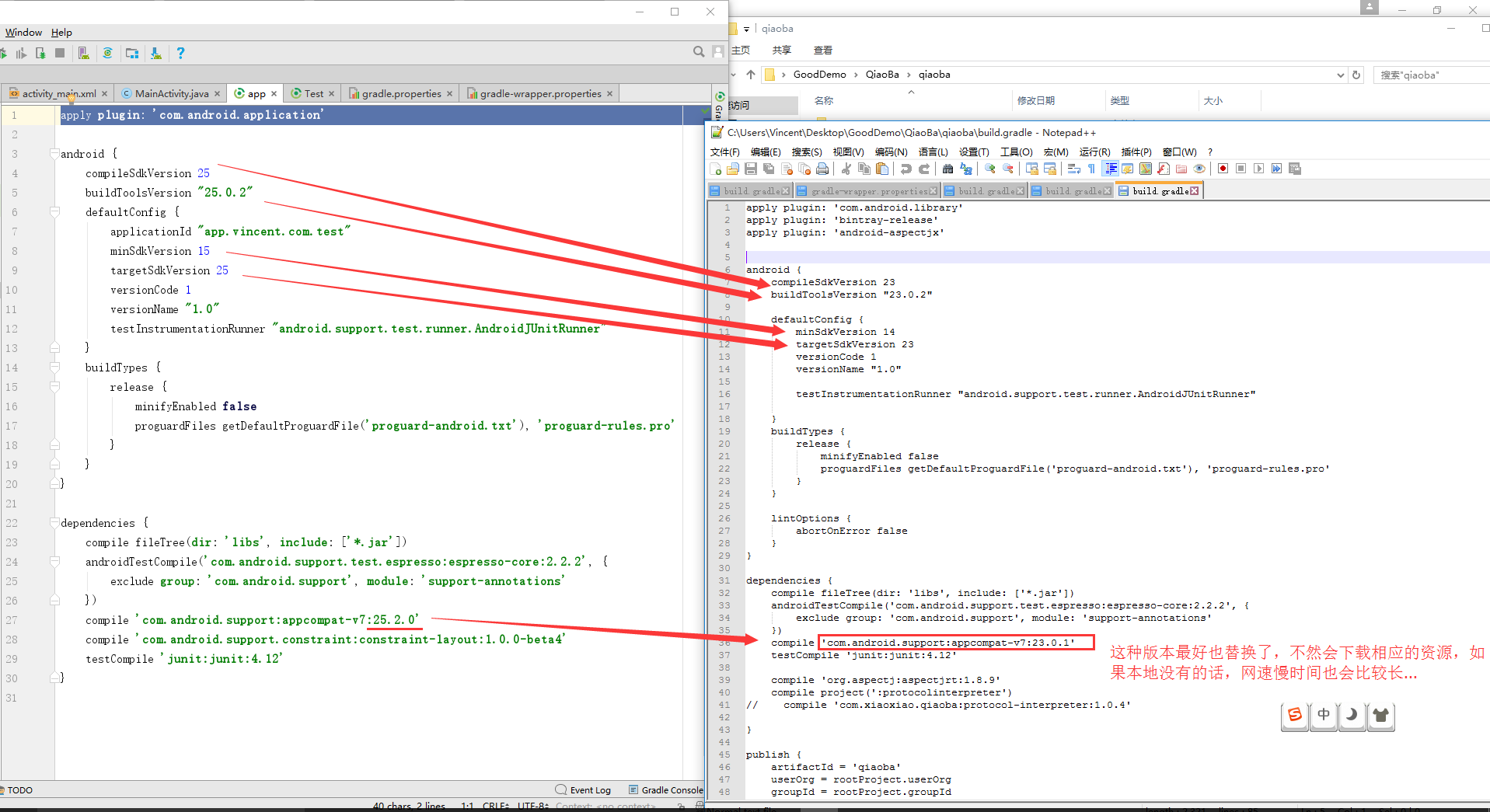The width and height of the screenshot is (1490, 812).
Task: Collapse the androidTestCompile block on line 24
Action: click(54, 561)
